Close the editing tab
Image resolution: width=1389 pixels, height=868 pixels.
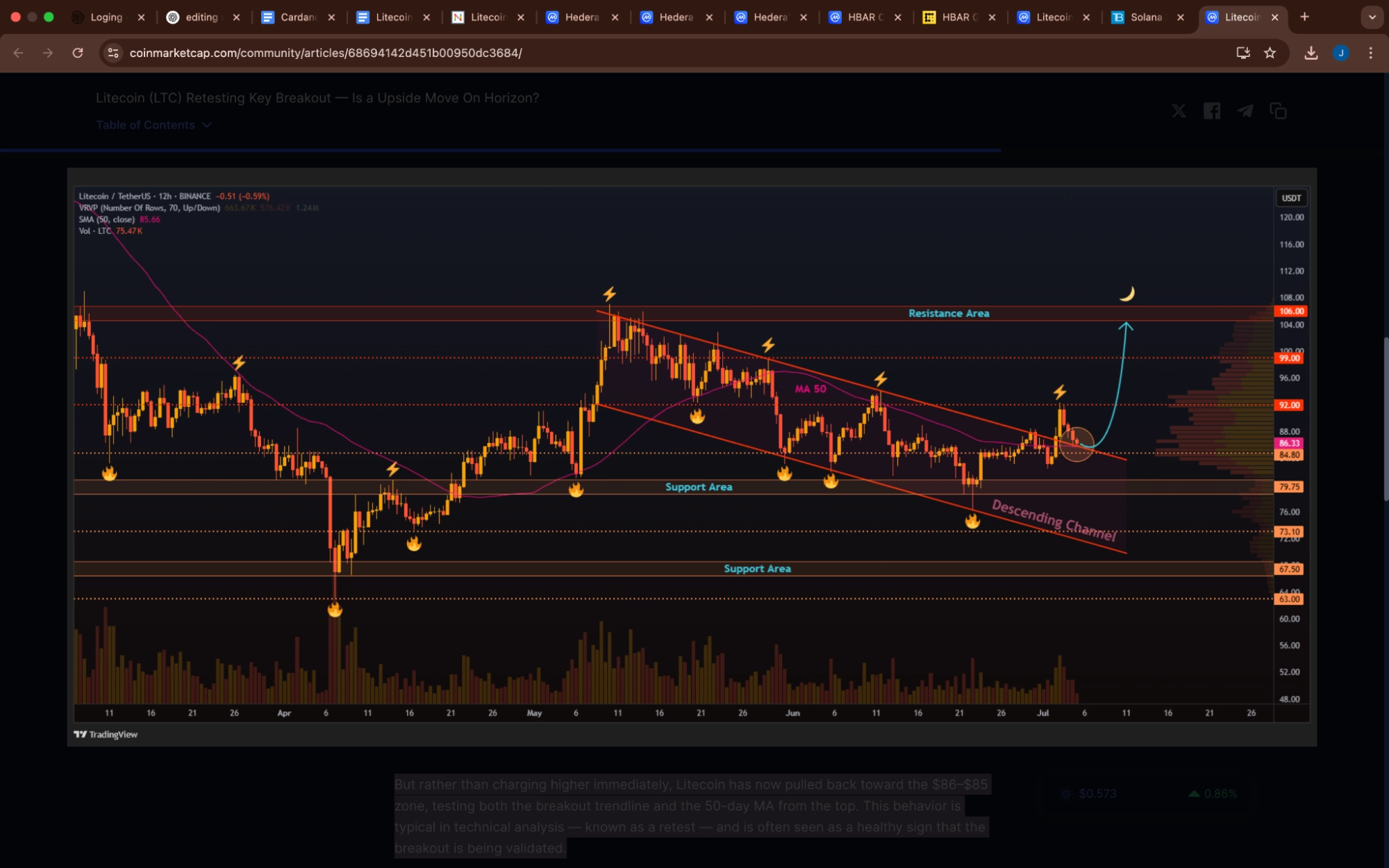coord(236,17)
